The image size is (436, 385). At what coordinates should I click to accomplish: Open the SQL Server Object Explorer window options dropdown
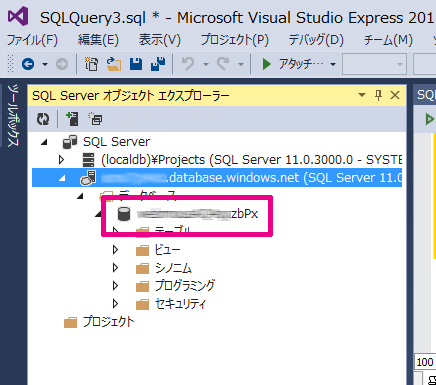(362, 95)
